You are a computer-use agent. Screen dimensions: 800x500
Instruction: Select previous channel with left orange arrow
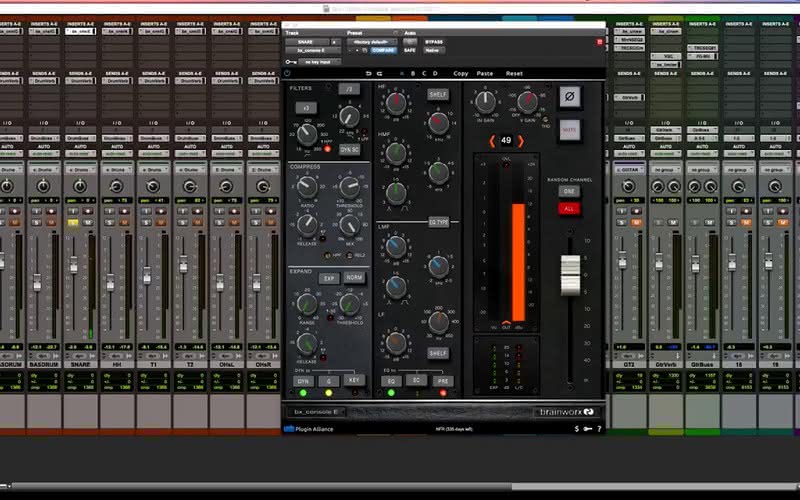(492, 141)
